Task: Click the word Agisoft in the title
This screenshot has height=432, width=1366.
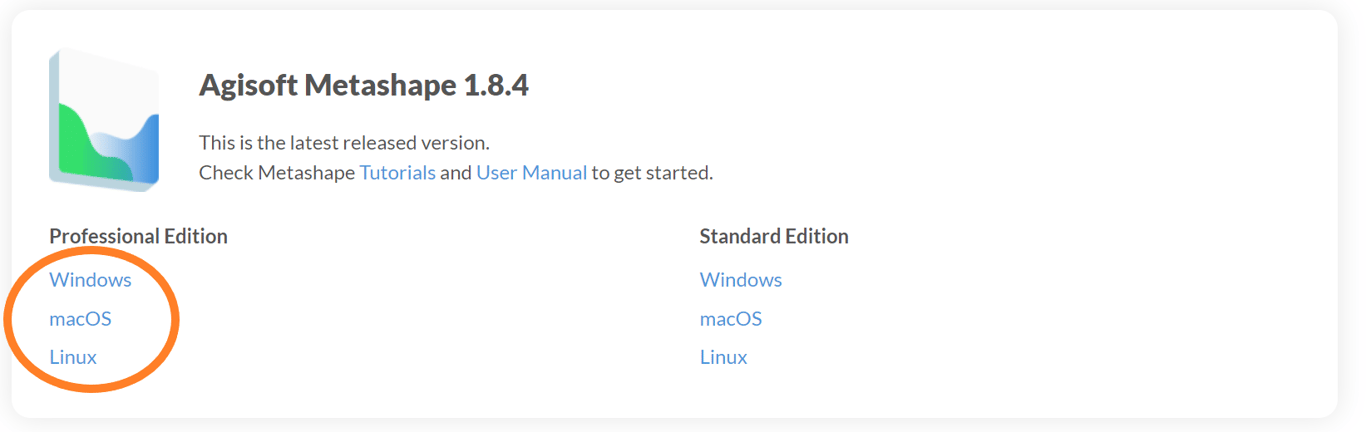Action: click(247, 86)
